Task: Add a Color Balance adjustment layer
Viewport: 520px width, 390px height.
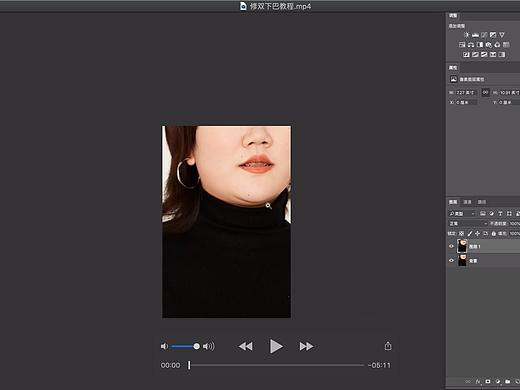Action: click(471, 45)
